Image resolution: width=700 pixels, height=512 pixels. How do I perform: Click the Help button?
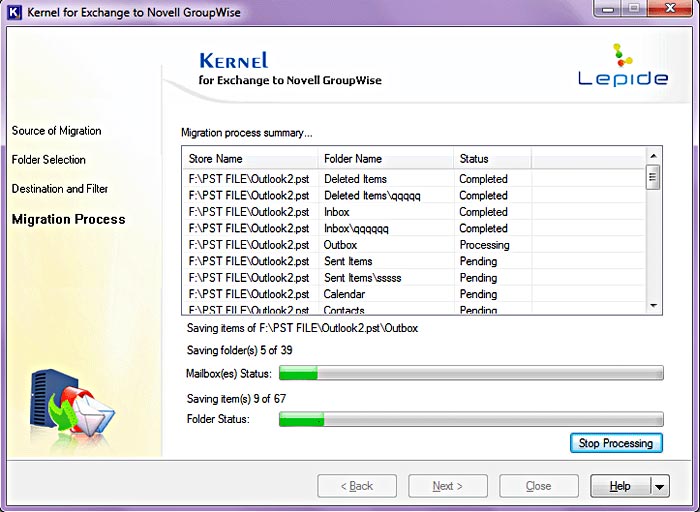click(x=620, y=486)
